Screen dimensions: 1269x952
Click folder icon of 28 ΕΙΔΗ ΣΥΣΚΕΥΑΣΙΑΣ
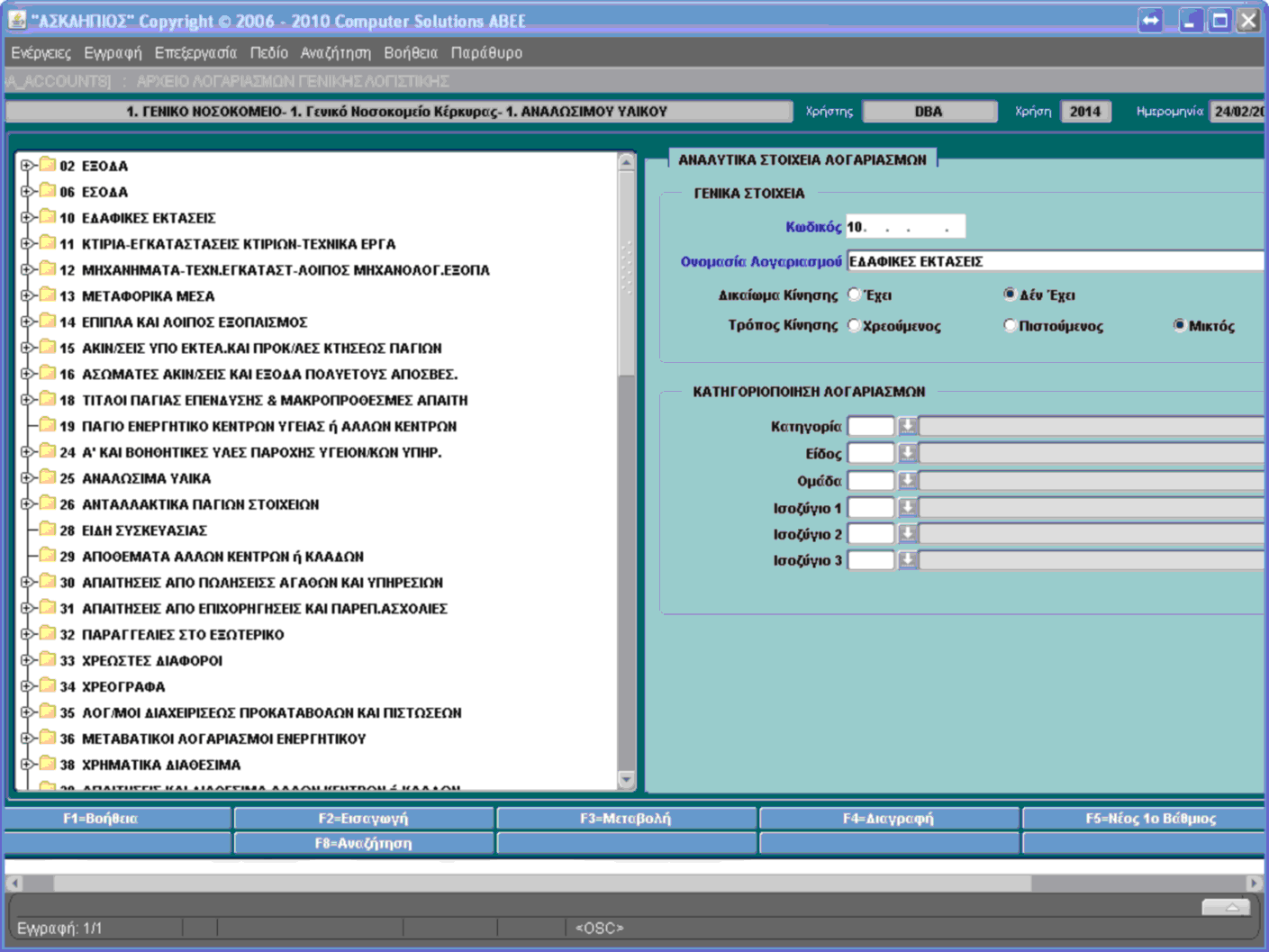point(48,530)
